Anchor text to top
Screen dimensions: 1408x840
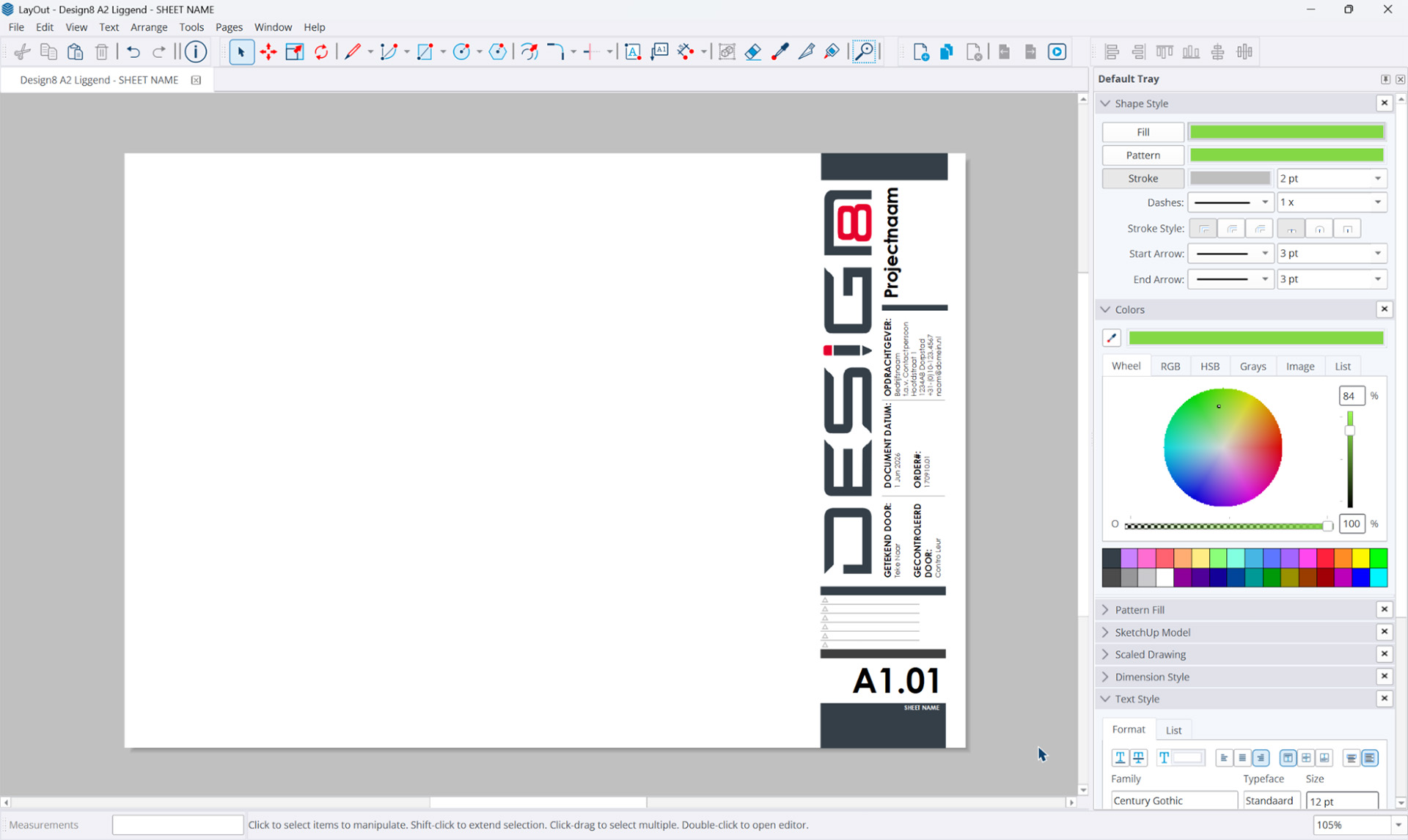1288,758
